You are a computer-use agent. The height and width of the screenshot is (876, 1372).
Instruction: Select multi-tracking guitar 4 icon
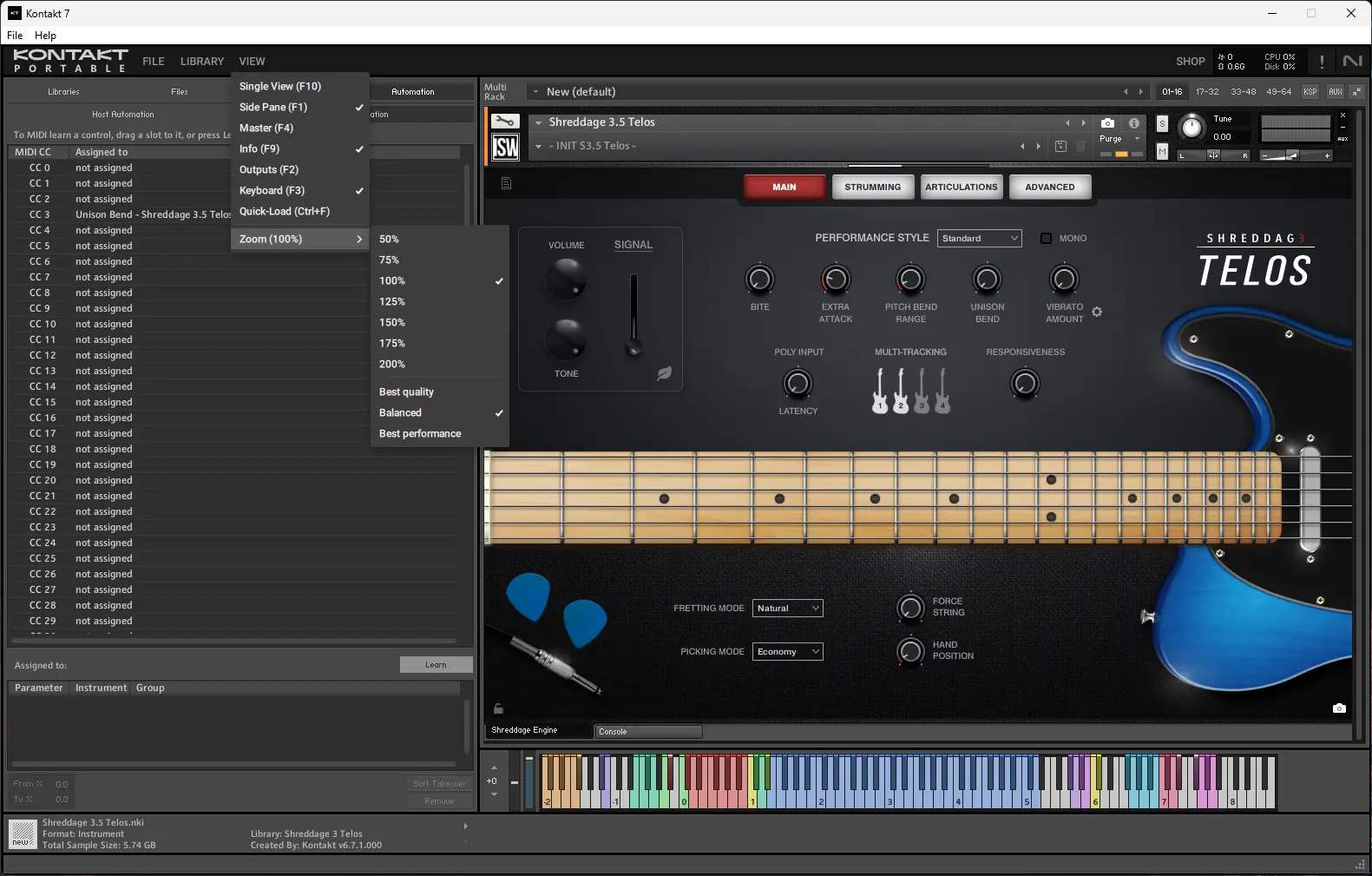(942, 391)
